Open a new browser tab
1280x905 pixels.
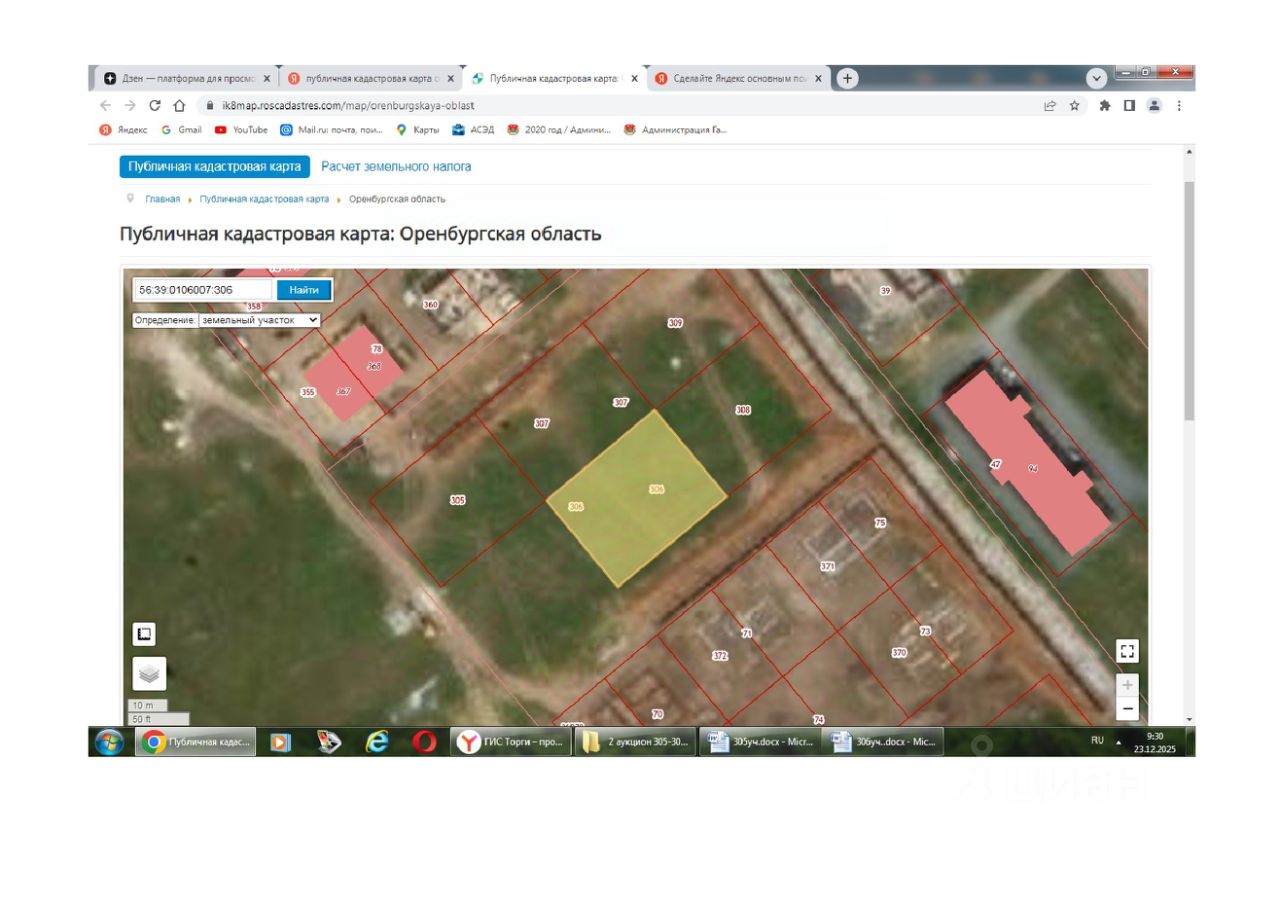point(847,78)
